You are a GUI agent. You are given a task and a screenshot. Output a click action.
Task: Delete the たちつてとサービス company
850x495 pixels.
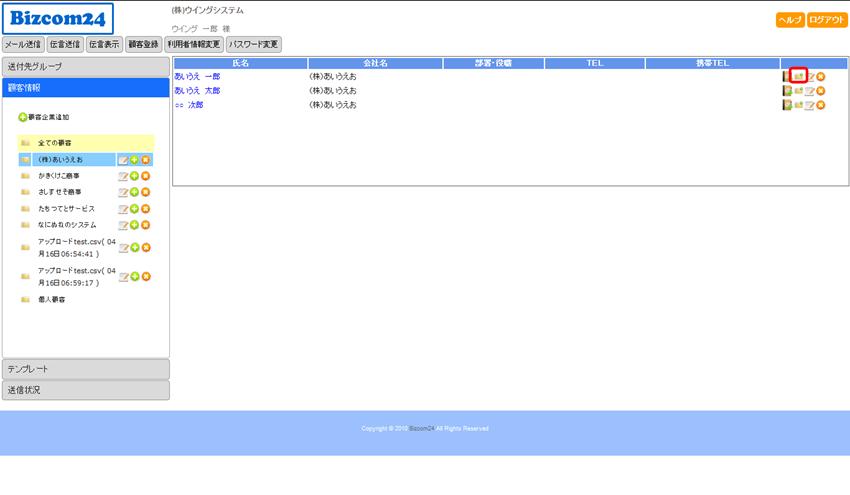[x=145, y=209]
